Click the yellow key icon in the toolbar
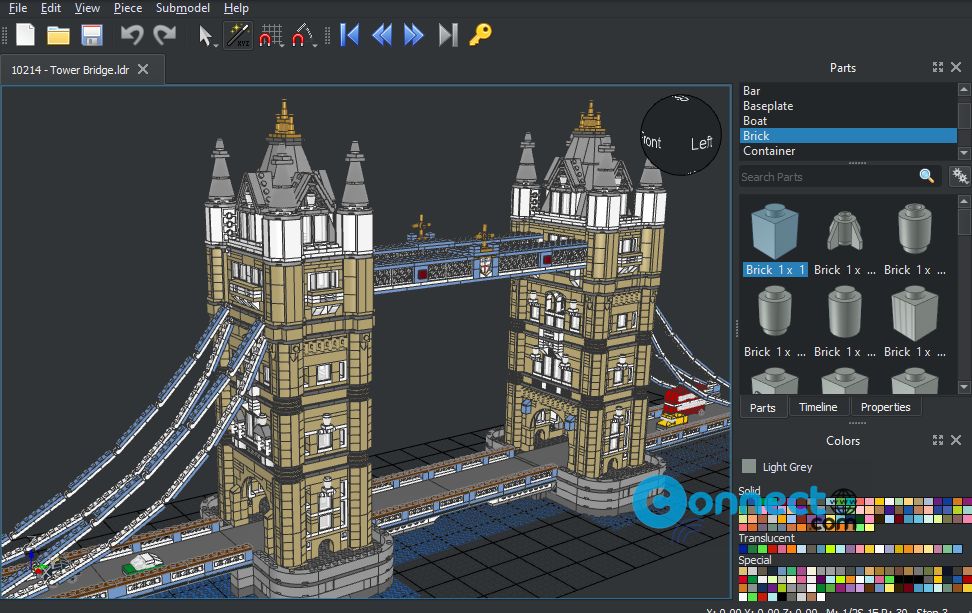The height and width of the screenshot is (613, 972). coord(480,35)
